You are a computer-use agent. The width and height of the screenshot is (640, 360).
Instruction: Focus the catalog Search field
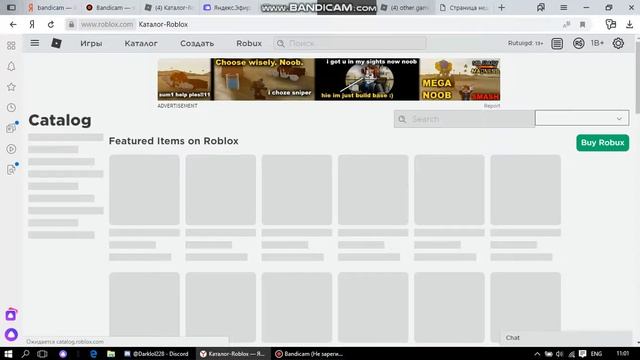464,119
